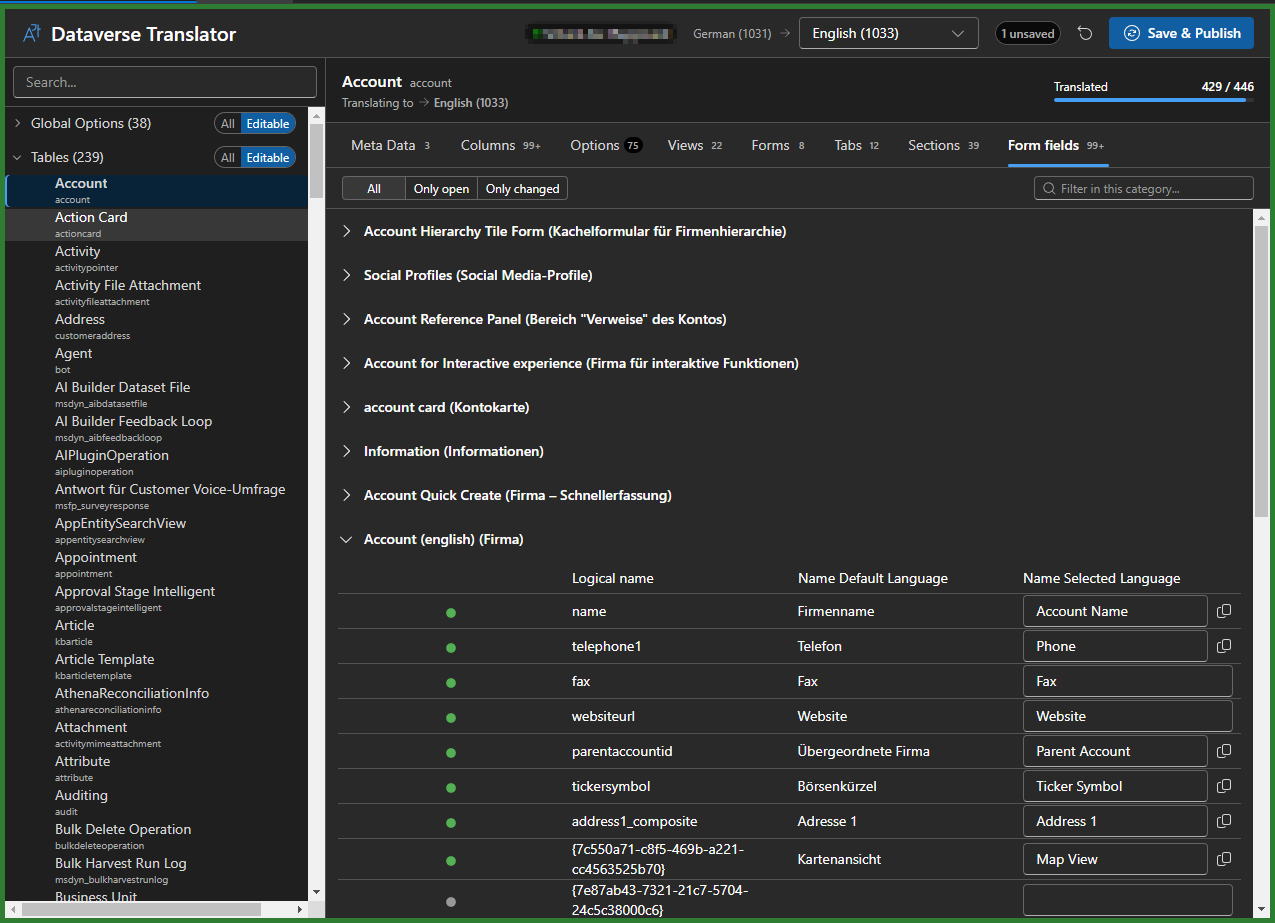Click the Search tables input field
1275x923 pixels.
[166, 82]
